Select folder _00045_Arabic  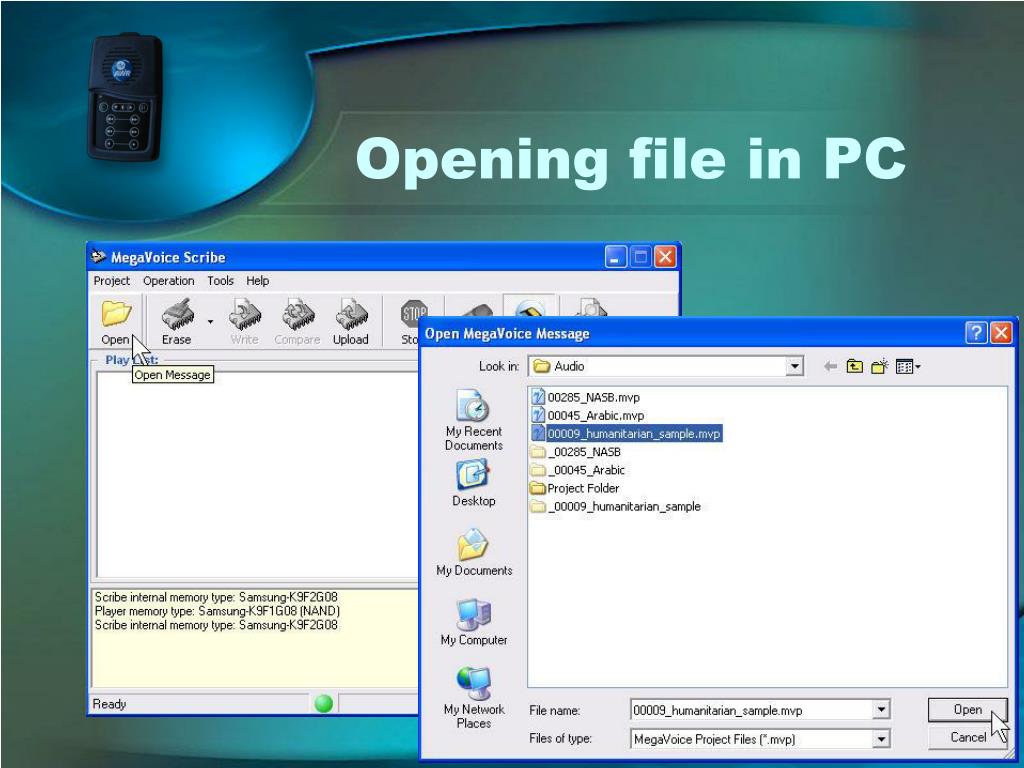coord(578,470)
